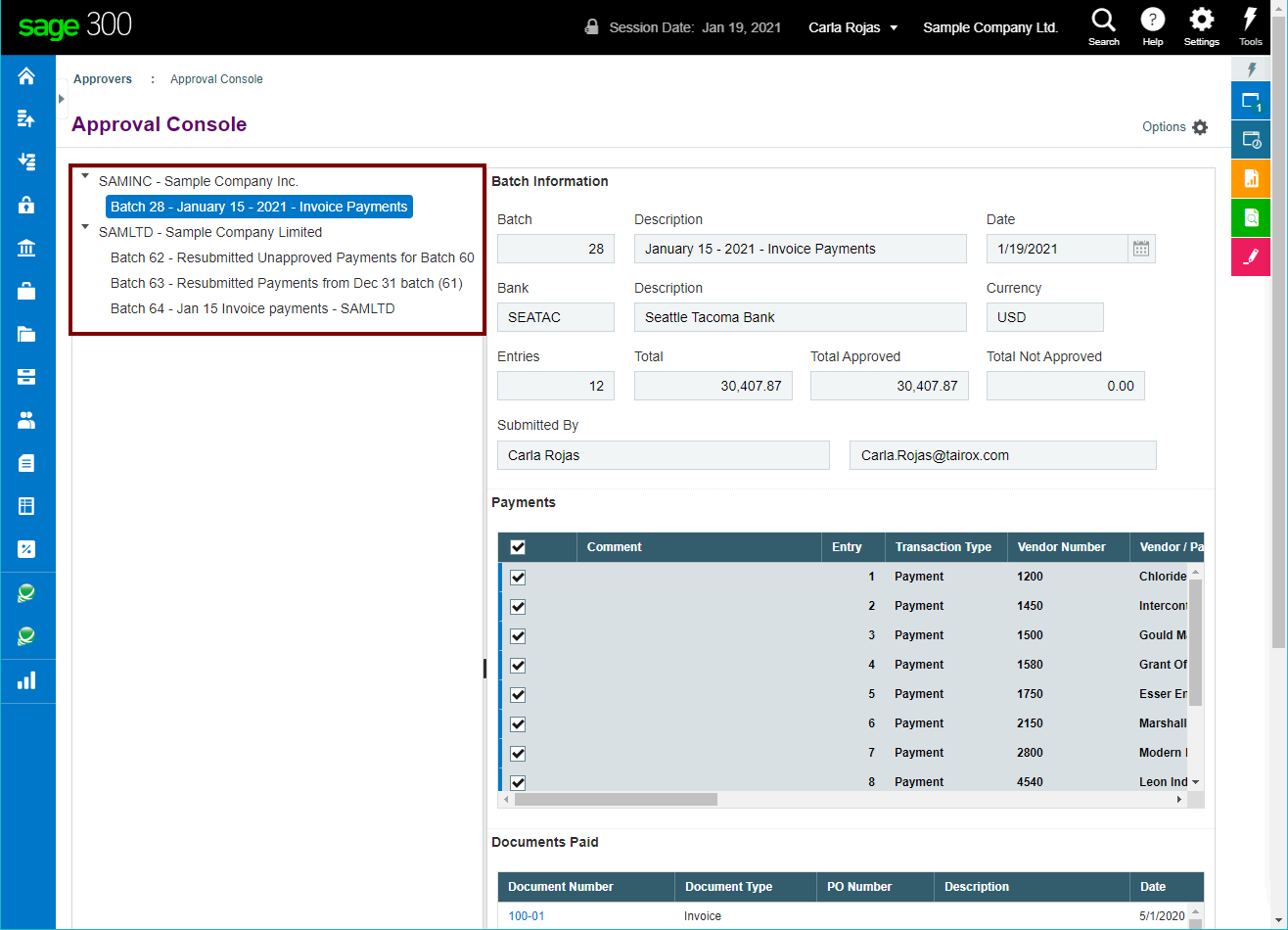Viewport: 1288px width, 930px height.
Task: Click the Date field showing 1/19/2021
Action: (1058, 249)
